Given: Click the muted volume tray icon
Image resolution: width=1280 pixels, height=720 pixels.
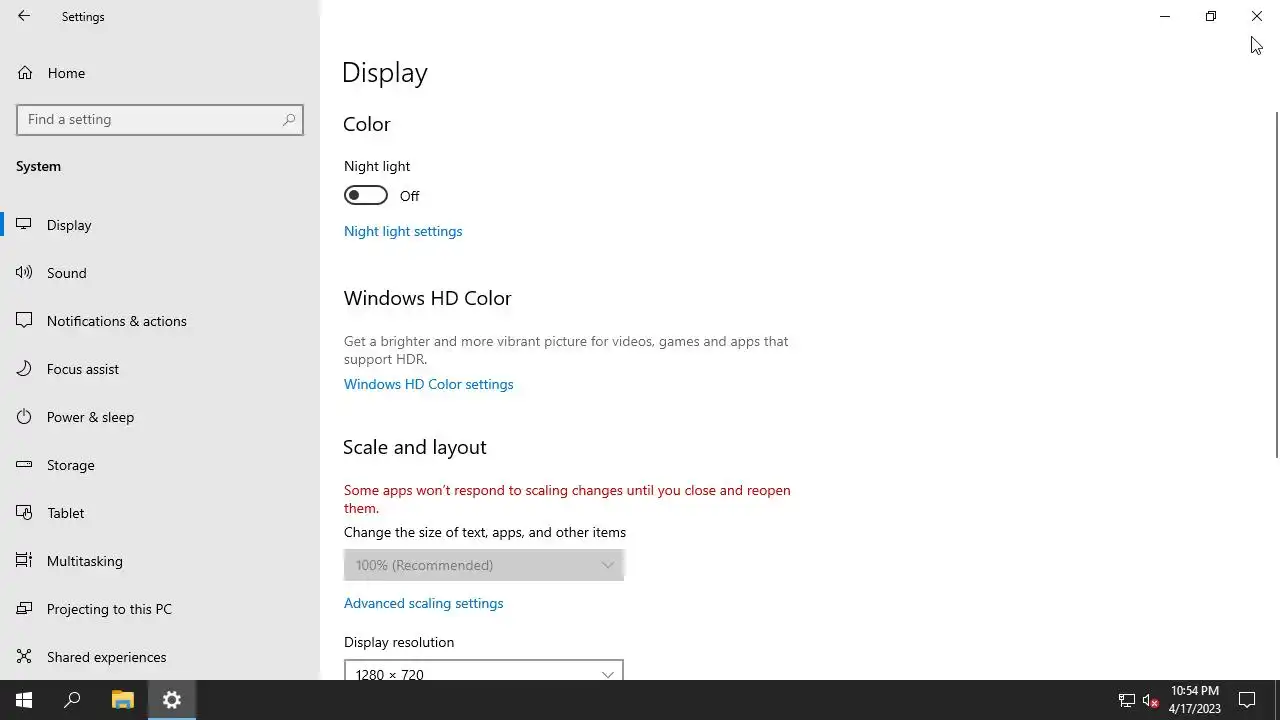Looking at the screenshot, I should 1151,700.
